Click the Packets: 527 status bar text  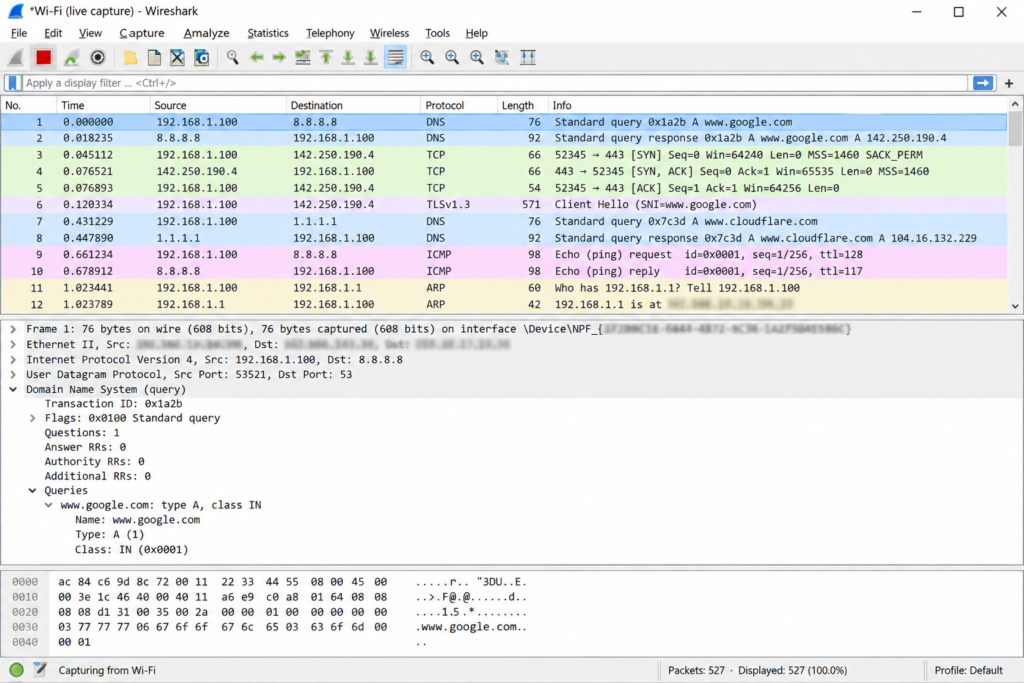tap(696, 670)
